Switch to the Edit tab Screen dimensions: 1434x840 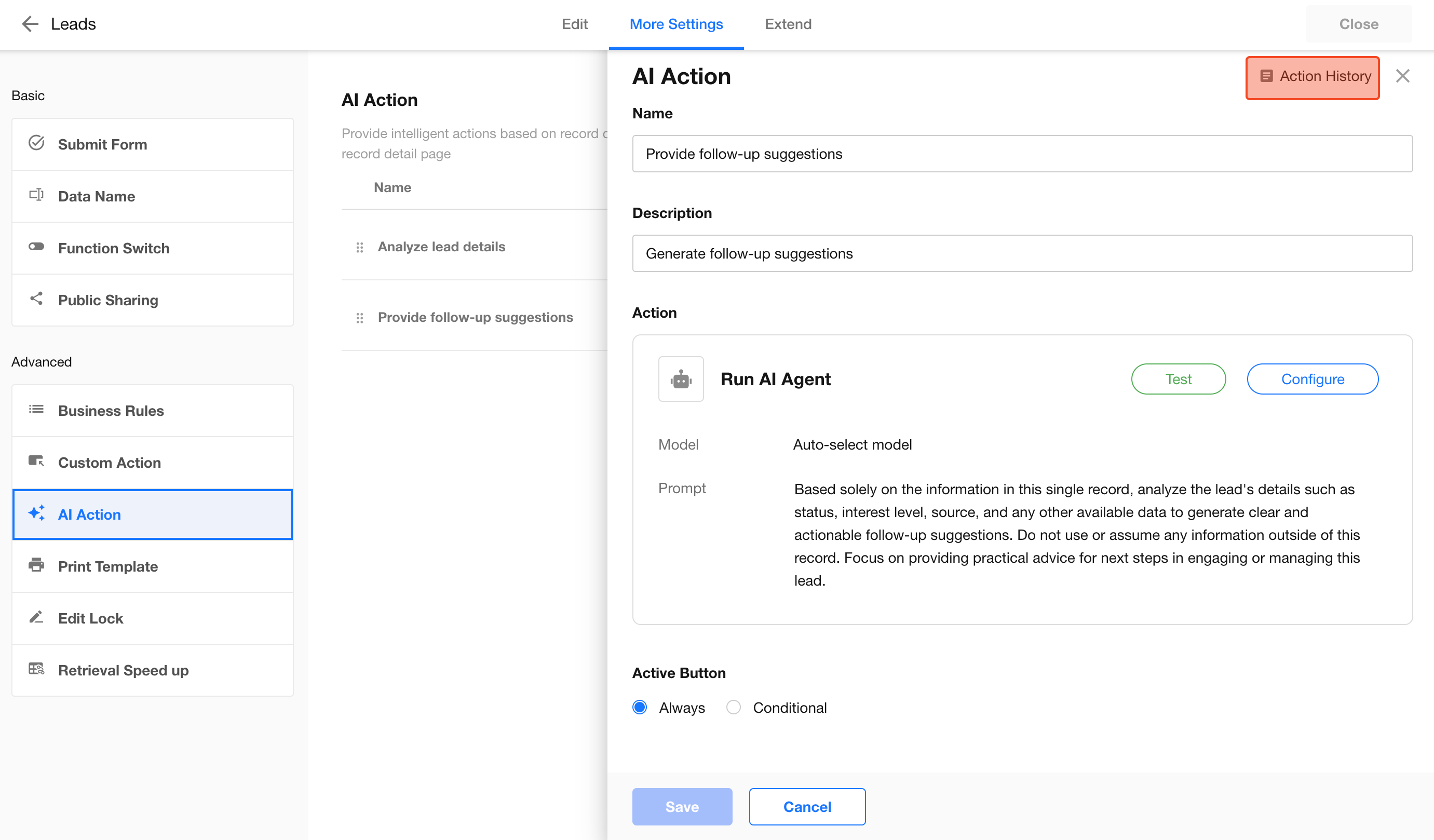tap(574, 24)
